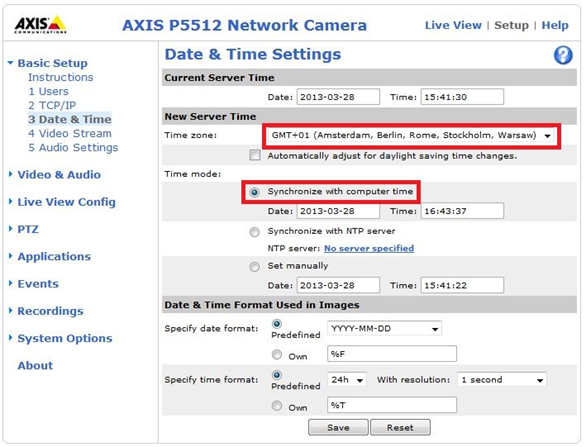This screenshot has height=447, width=586.
Task: Open the resolution dropdown showing 1 second
Action: 502,380
